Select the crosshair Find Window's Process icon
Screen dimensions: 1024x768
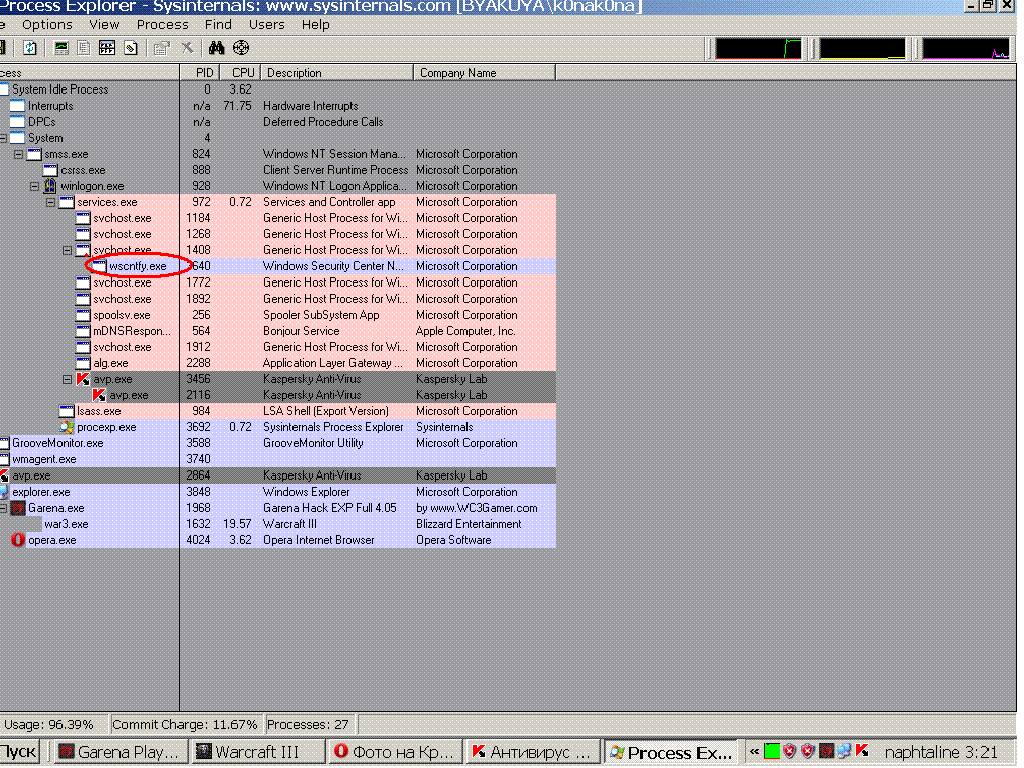(241, 48)
